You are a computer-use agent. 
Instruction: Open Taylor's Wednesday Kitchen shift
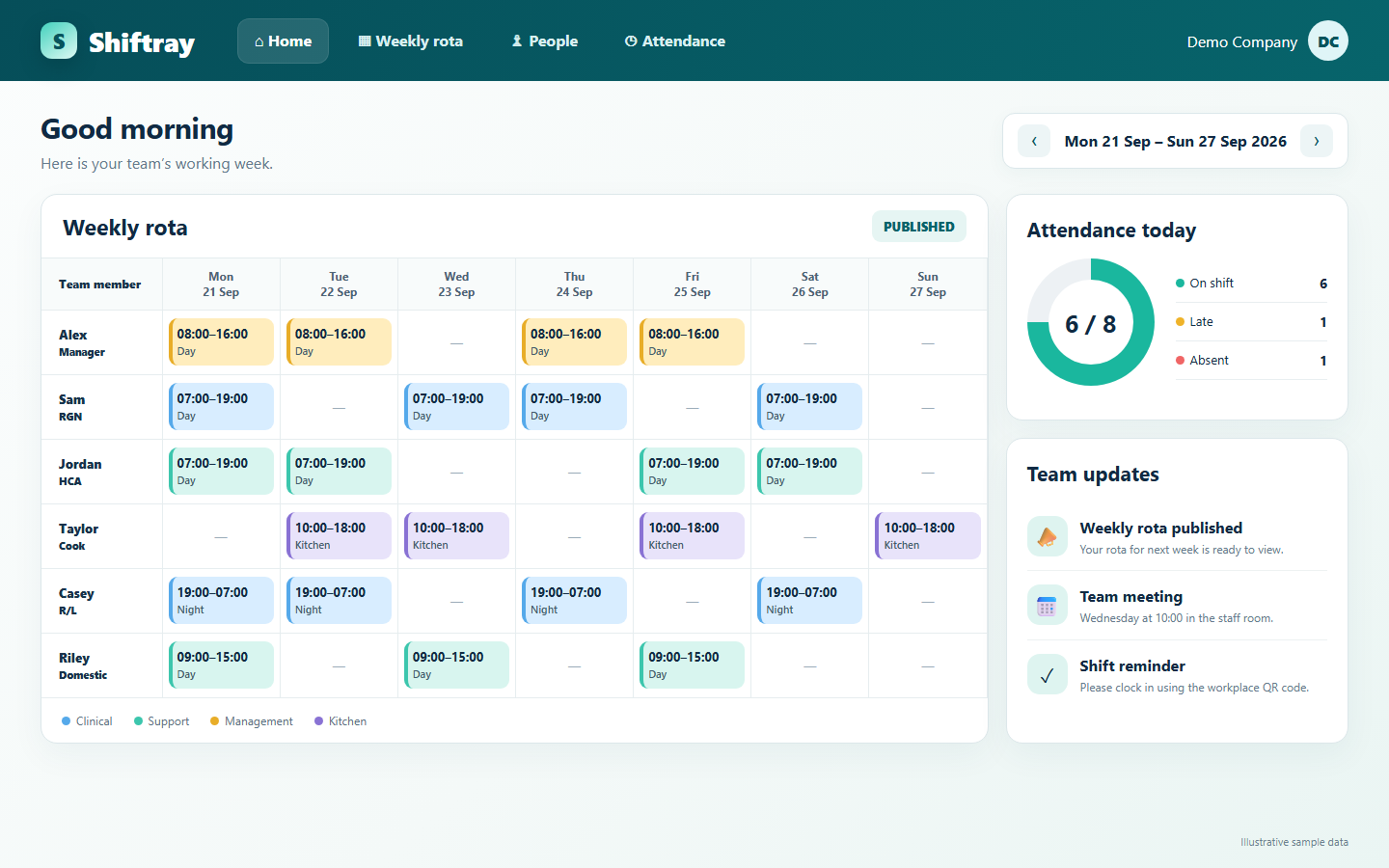[456, 536]
